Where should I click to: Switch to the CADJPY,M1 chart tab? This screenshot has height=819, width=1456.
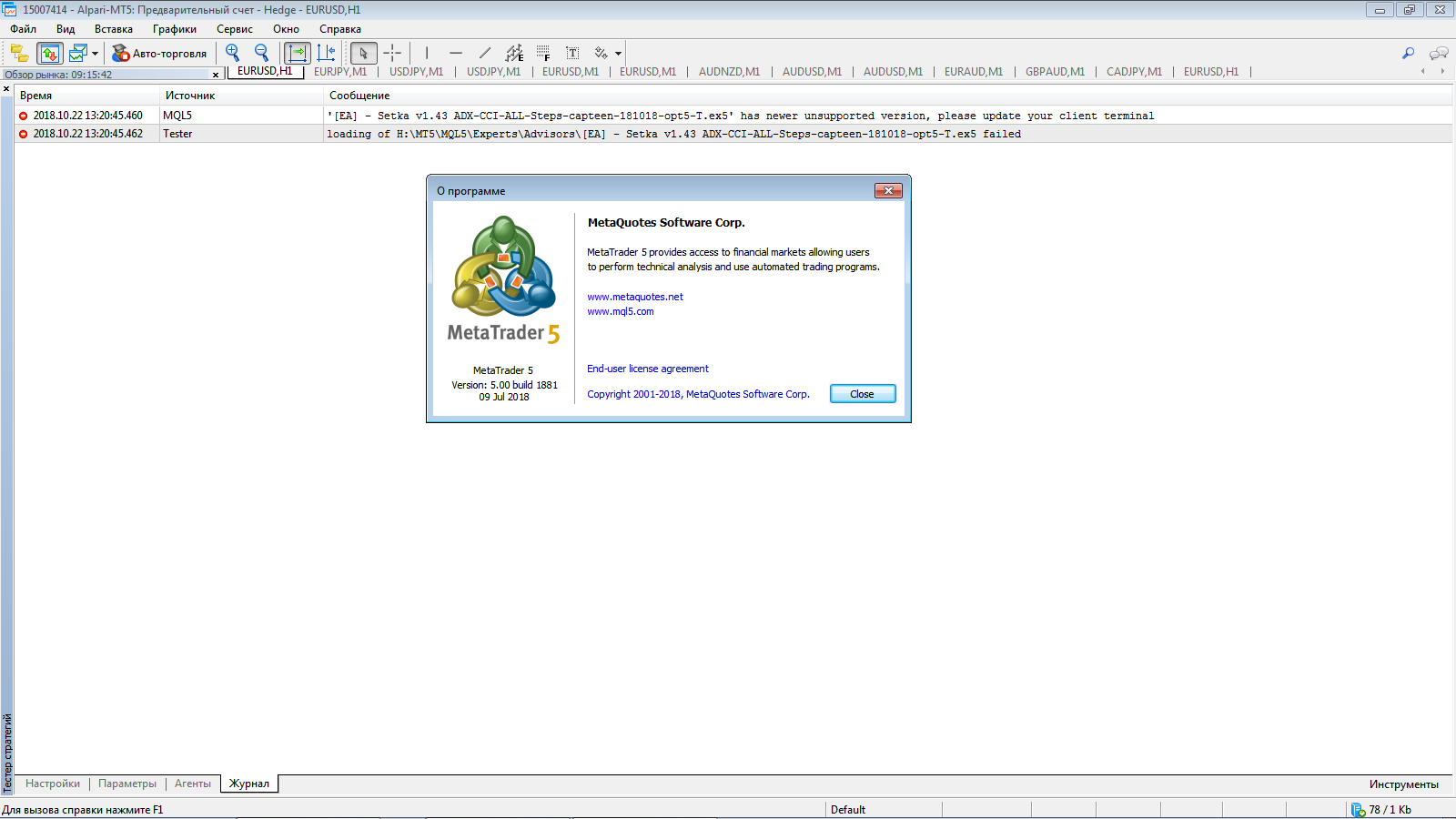1134,71
